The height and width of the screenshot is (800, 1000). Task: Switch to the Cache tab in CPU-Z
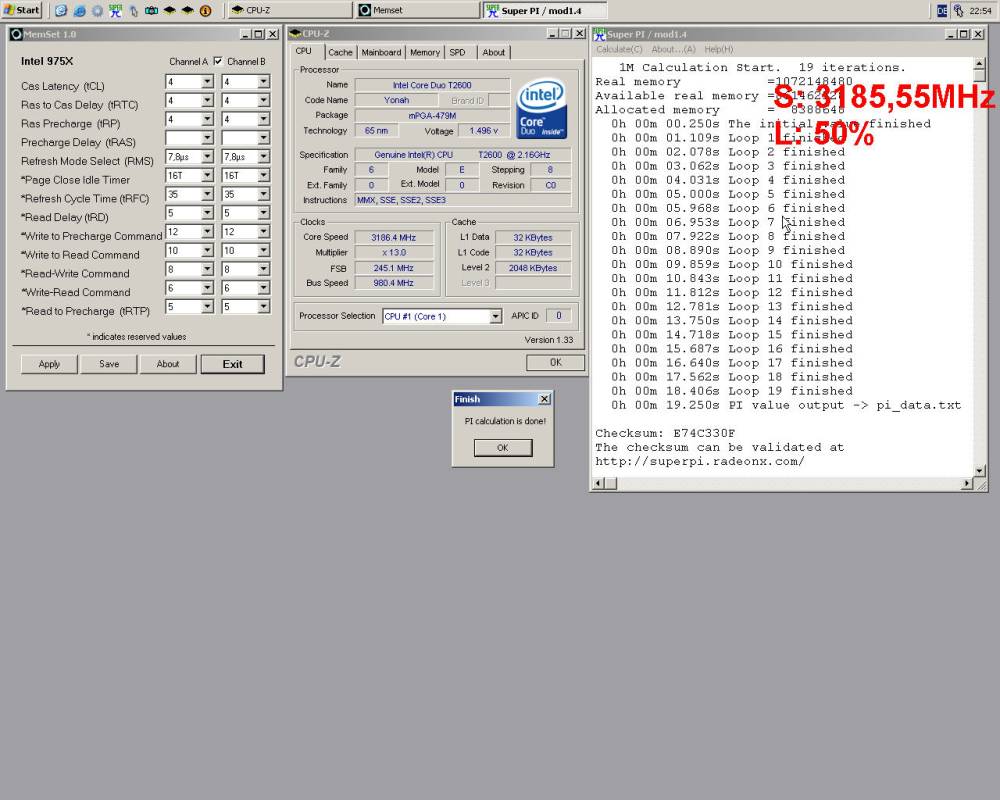[341, 52]
